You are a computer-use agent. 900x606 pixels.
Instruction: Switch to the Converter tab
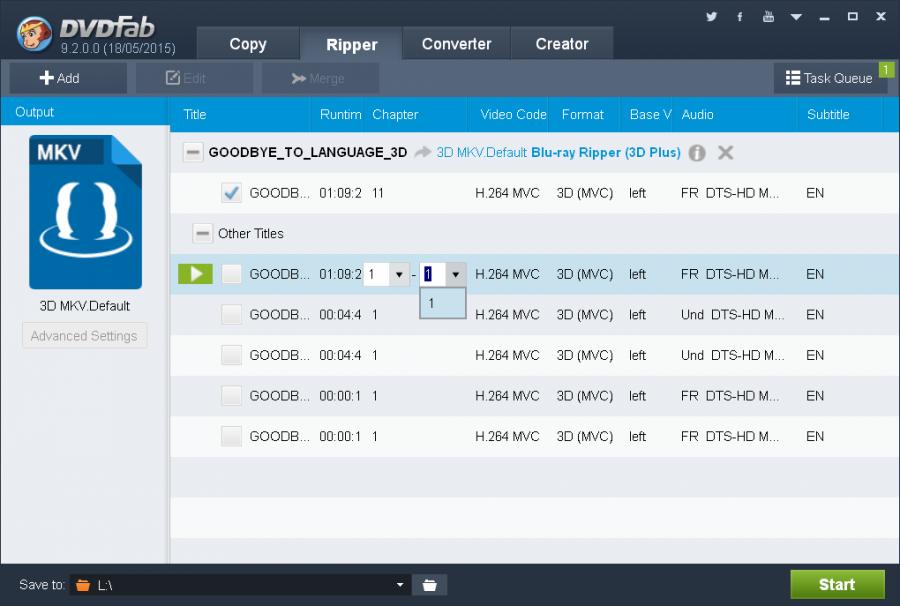[456, 44]
